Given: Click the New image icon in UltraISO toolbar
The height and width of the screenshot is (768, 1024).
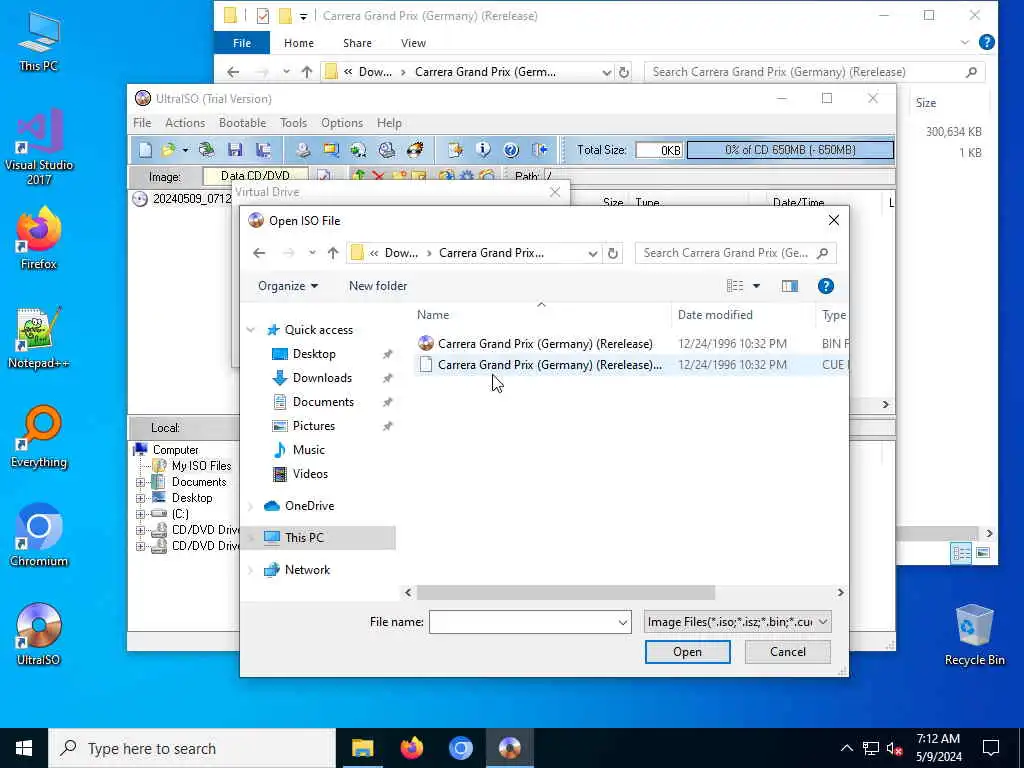Looking at the screenshot, I should pyautogui.click(x=145, y=150).
